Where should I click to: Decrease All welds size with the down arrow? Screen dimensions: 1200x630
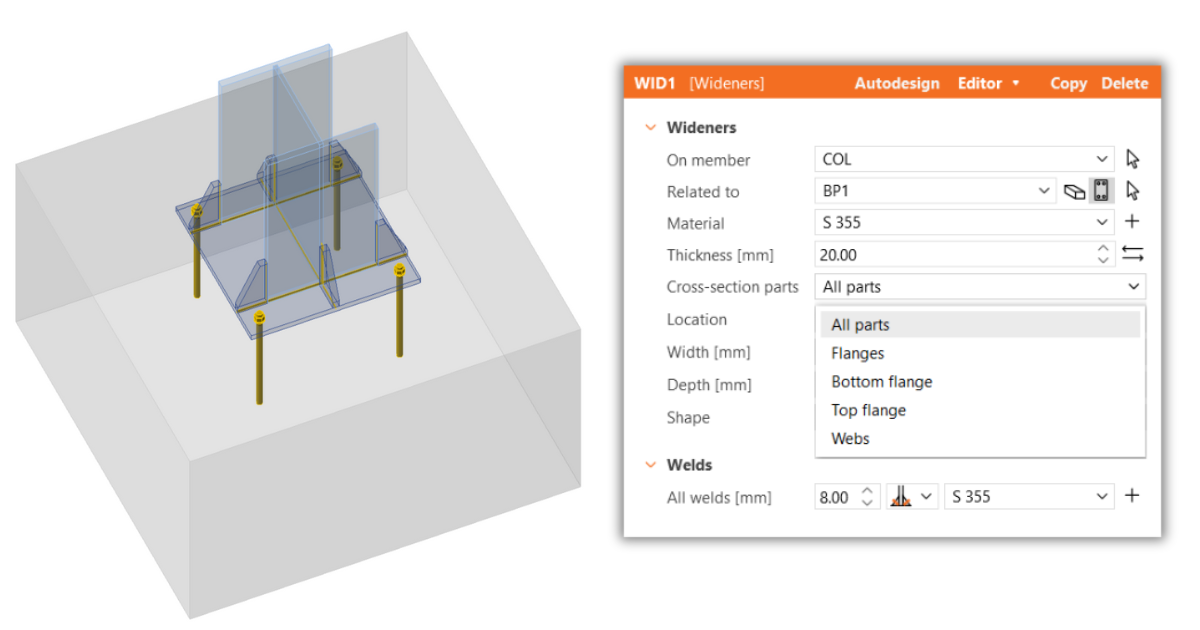coord(867,502)
